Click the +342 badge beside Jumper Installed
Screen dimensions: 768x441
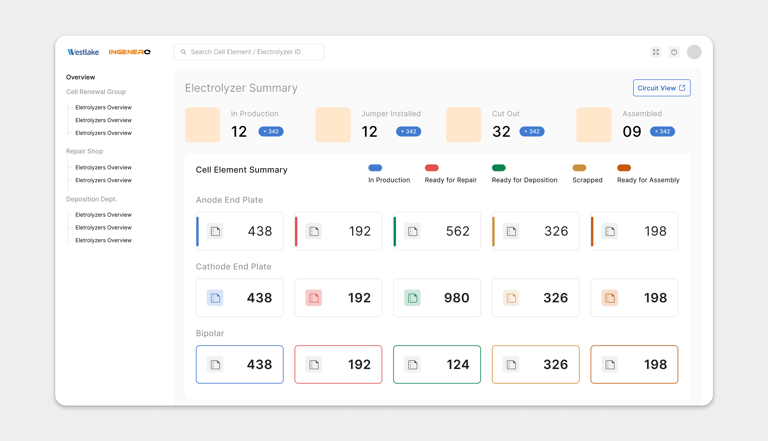point(408,131)
